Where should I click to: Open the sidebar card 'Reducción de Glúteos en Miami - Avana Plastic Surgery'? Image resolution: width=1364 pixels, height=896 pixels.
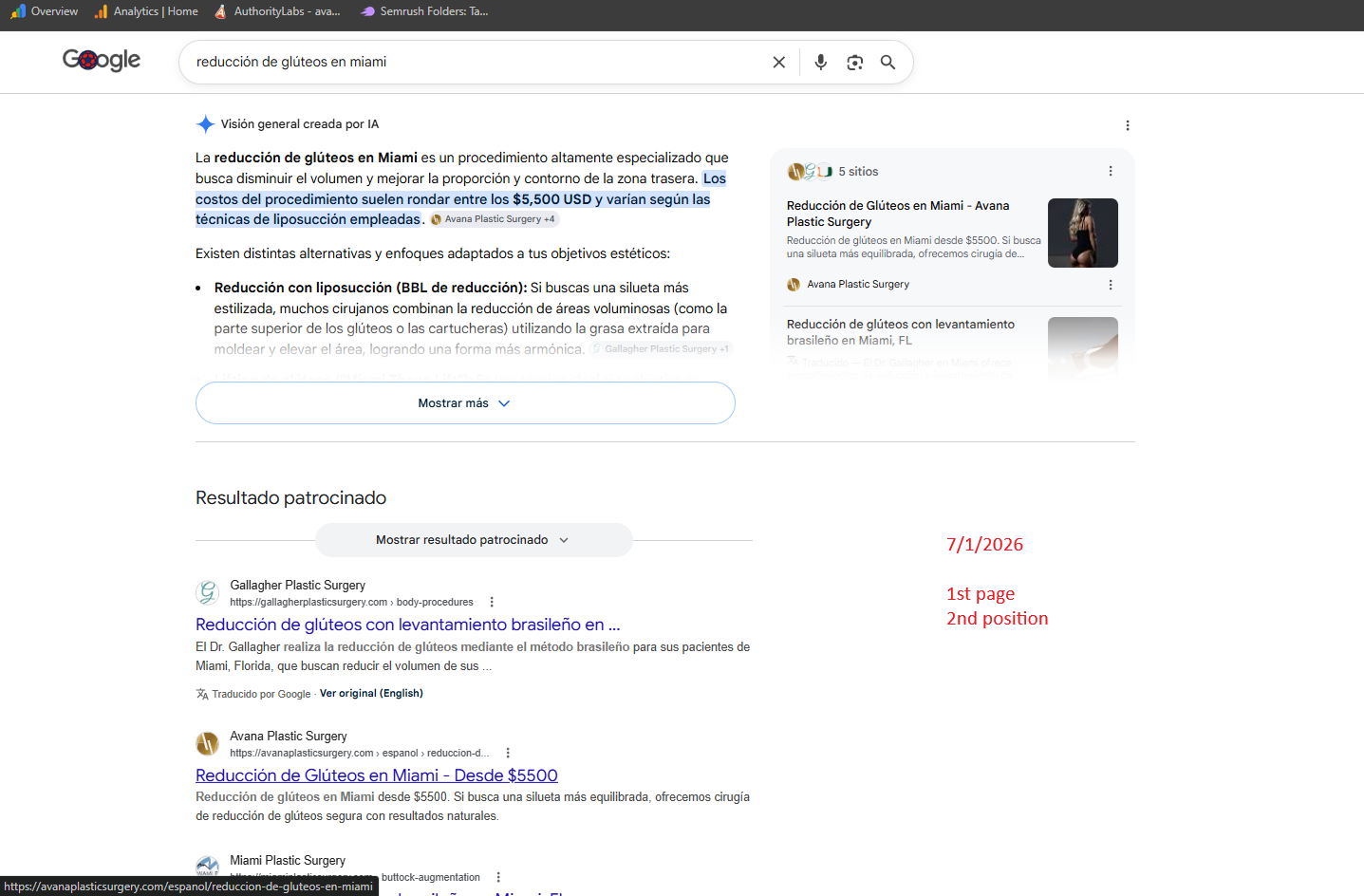(x=898, y=214)
